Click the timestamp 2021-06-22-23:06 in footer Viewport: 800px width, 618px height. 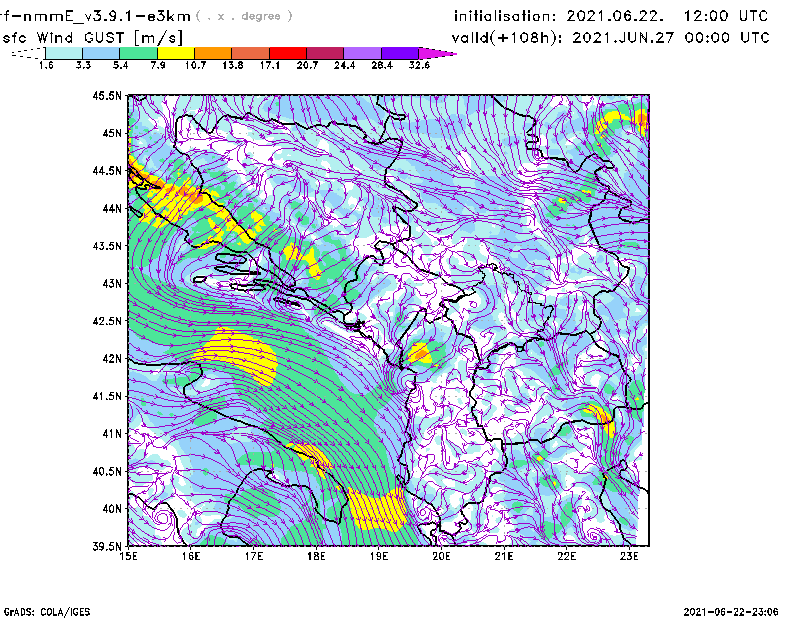click(731, 612)
